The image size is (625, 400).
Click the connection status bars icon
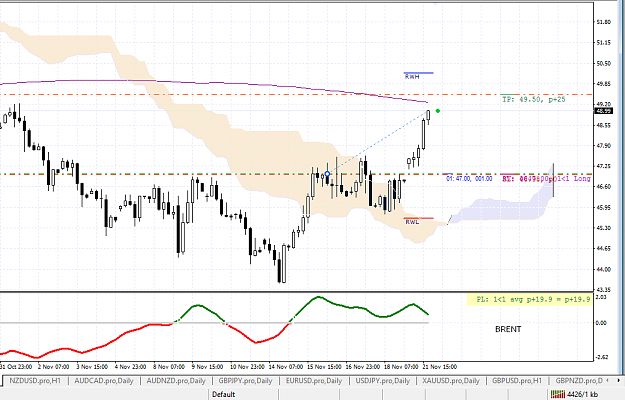pyautogui.click(x=558, y=394)
